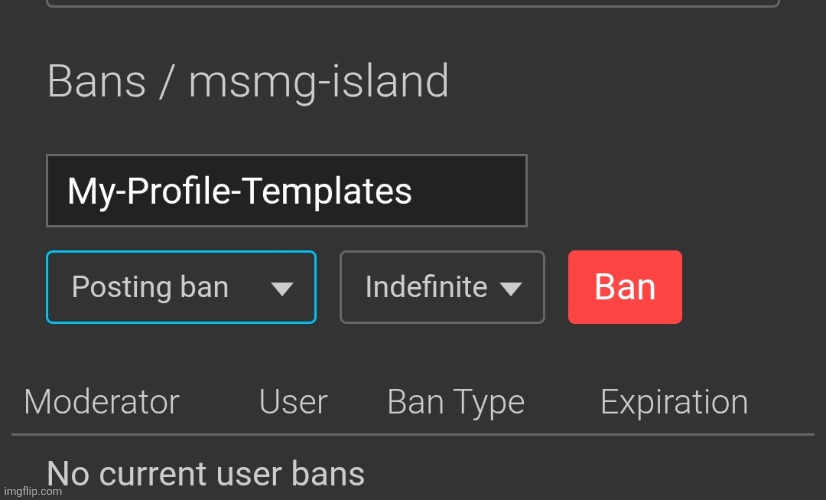The image size is (826, 500).
Task: Click the Posting ban label text
Action: pos(150,287)
